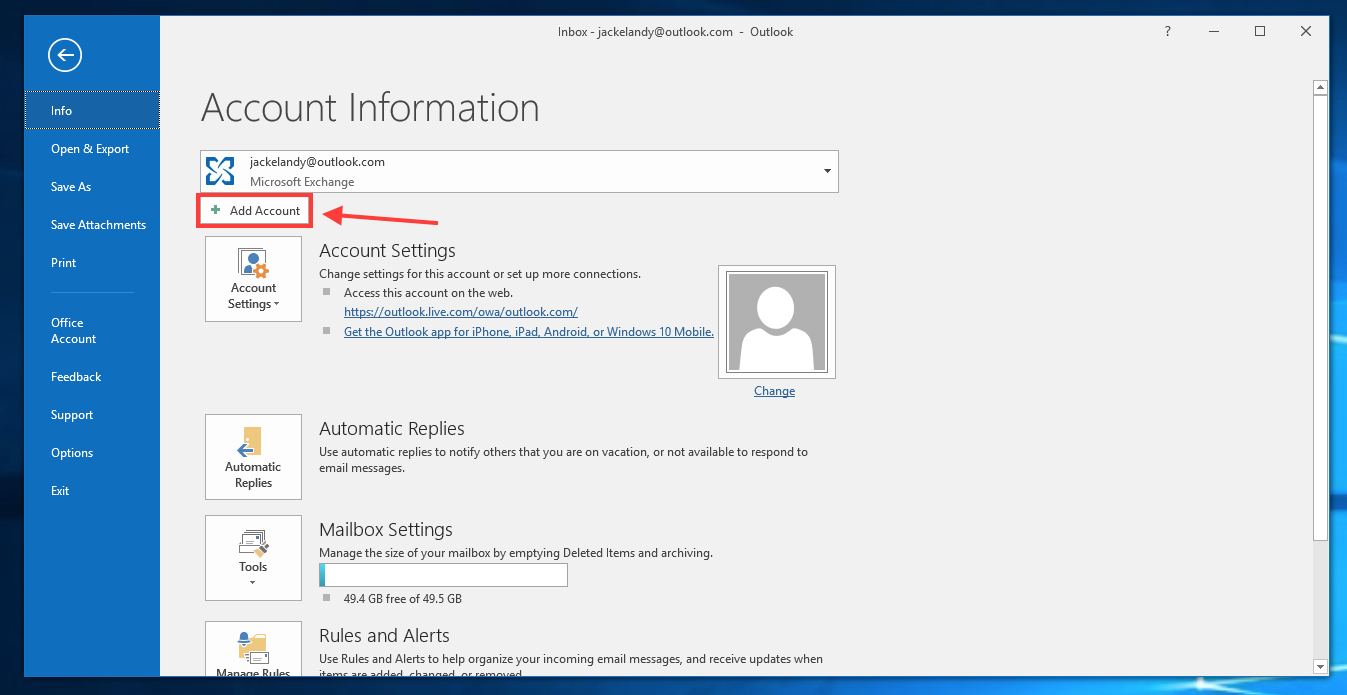Image resolution: width=1347 pixels, height=695 pixels.
Task: Click Access this account on the web text
Action: 428,293
